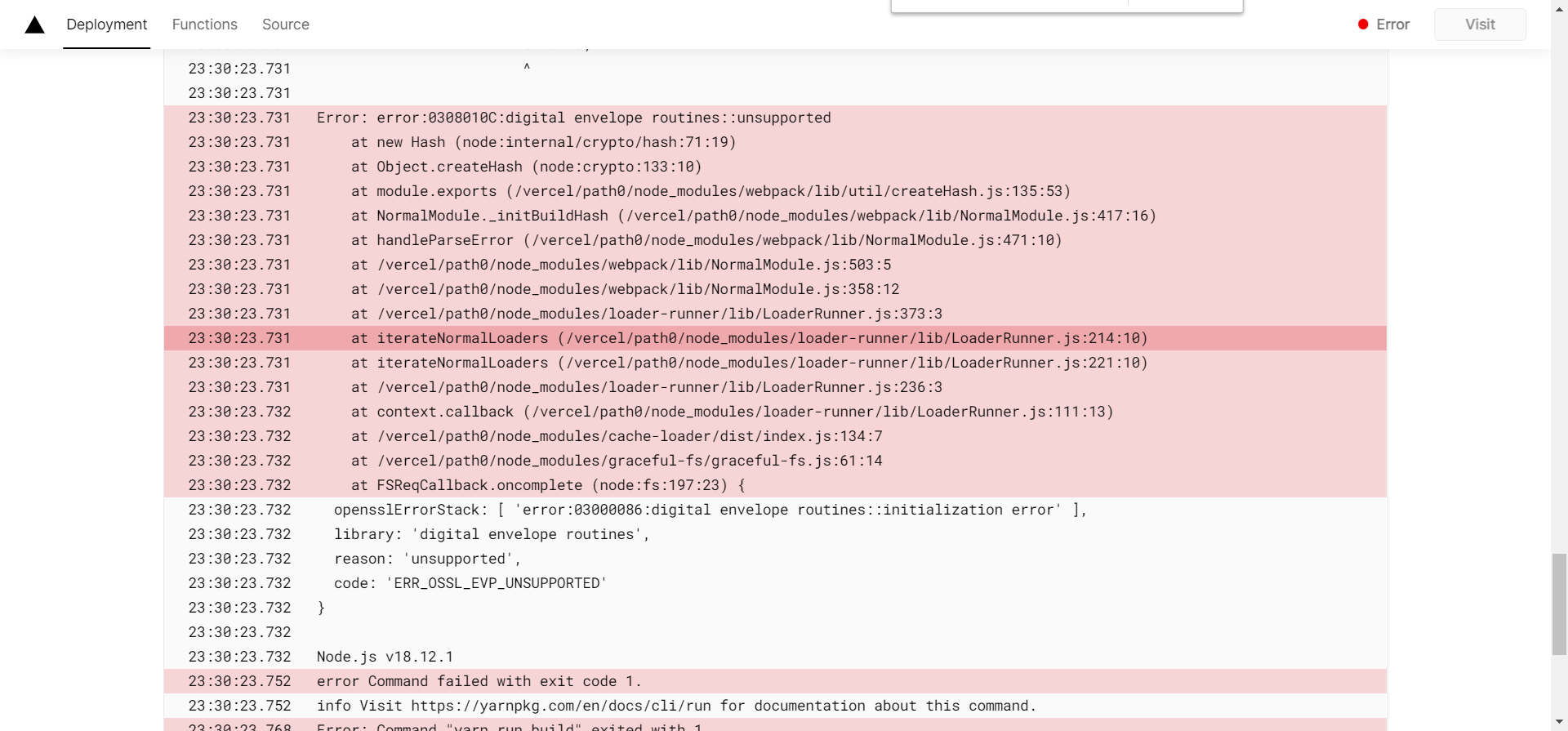Switch to the Functions tab
1568x731 pixels.
click(205, 25)
